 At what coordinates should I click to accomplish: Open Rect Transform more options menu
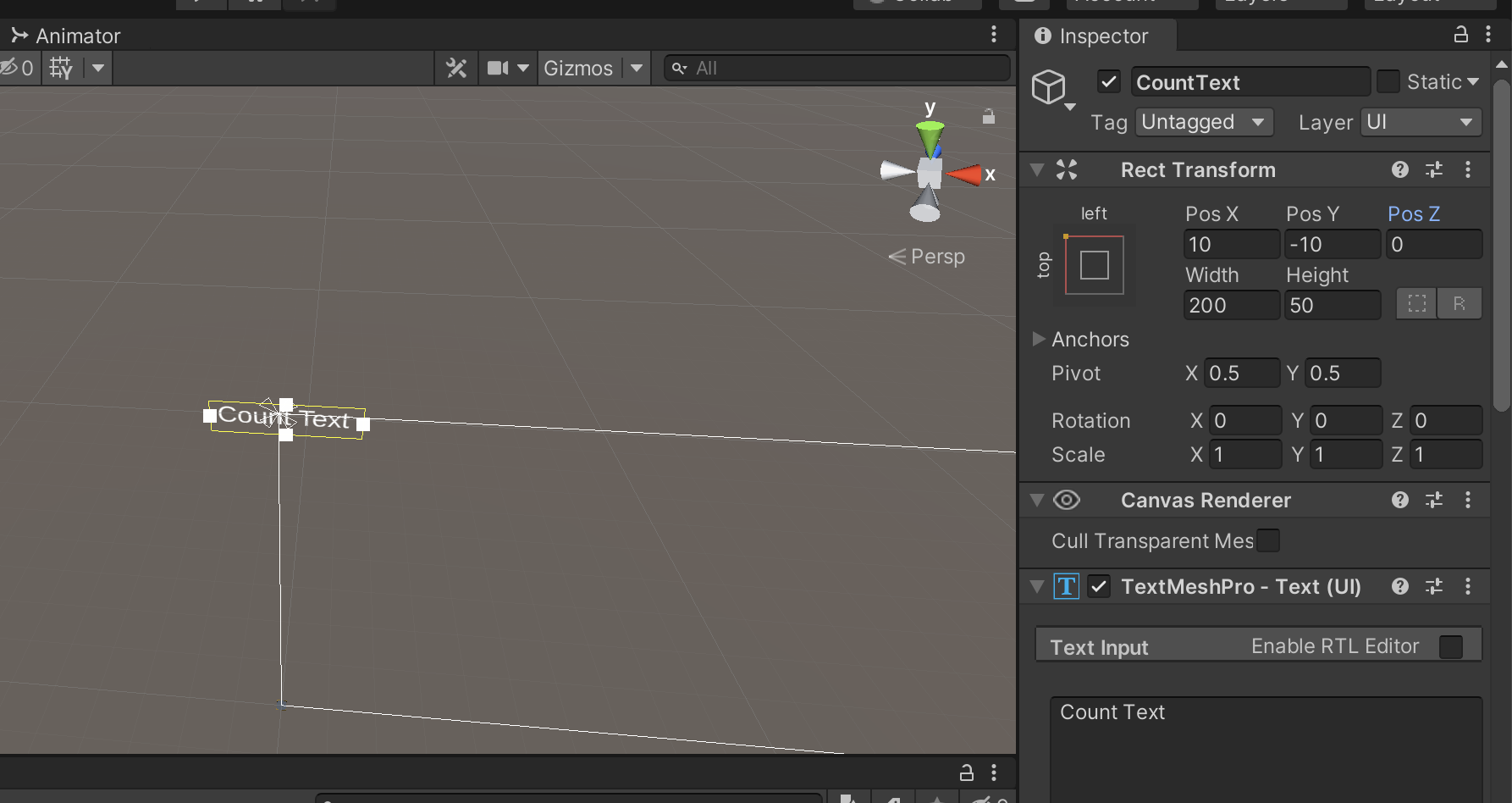point(1468,169)
